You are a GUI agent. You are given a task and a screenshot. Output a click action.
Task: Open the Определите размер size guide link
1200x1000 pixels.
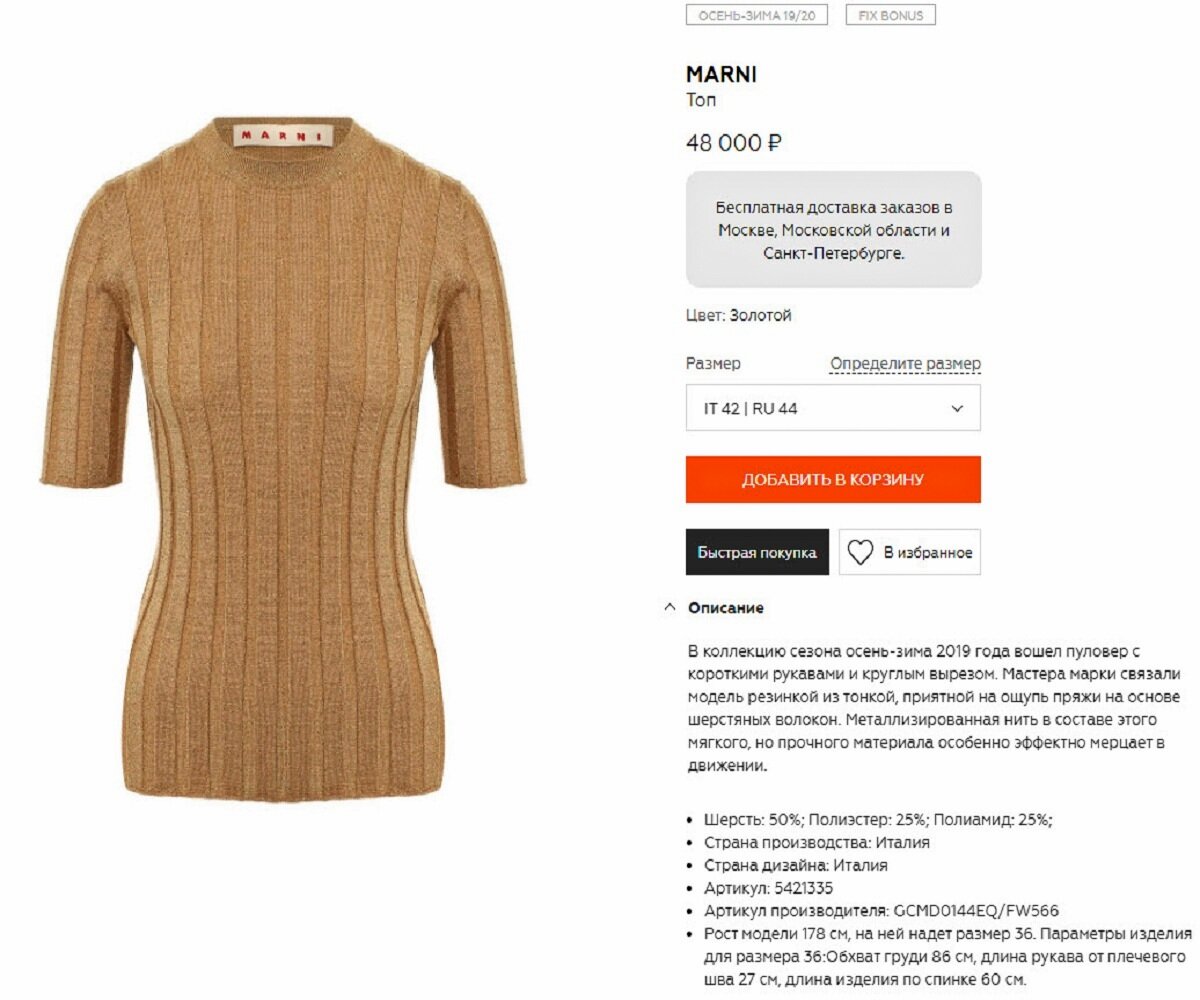click(905, 364)
